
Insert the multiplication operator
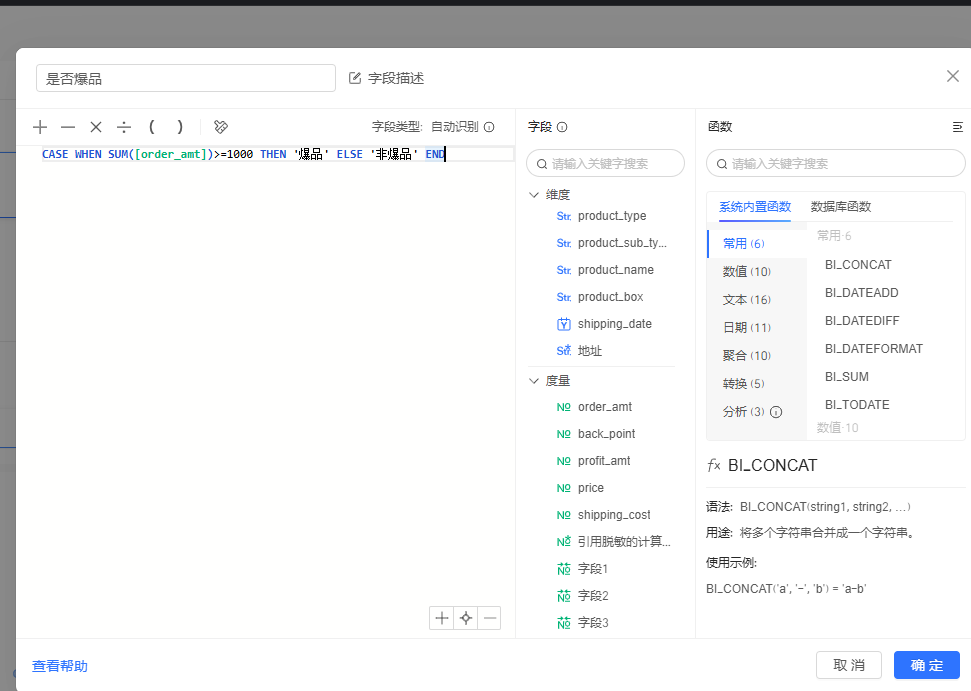[x=95, y=127]
